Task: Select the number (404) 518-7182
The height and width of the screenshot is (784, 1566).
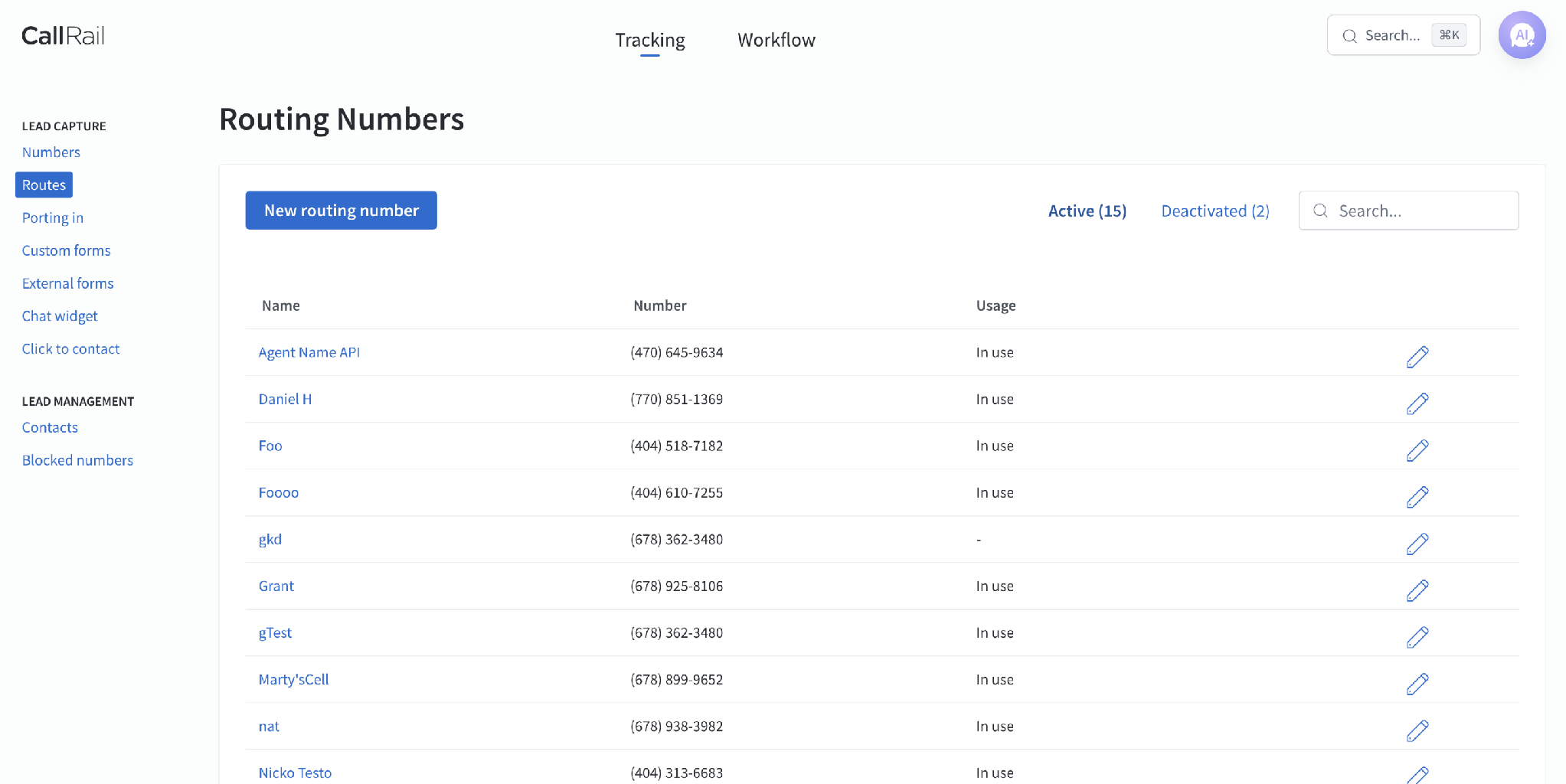Action: (677, 446)
